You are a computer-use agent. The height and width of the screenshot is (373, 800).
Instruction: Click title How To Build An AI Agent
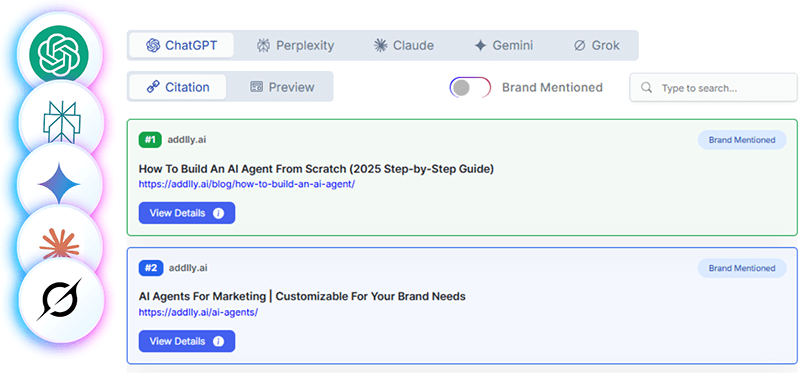[316, 169]
